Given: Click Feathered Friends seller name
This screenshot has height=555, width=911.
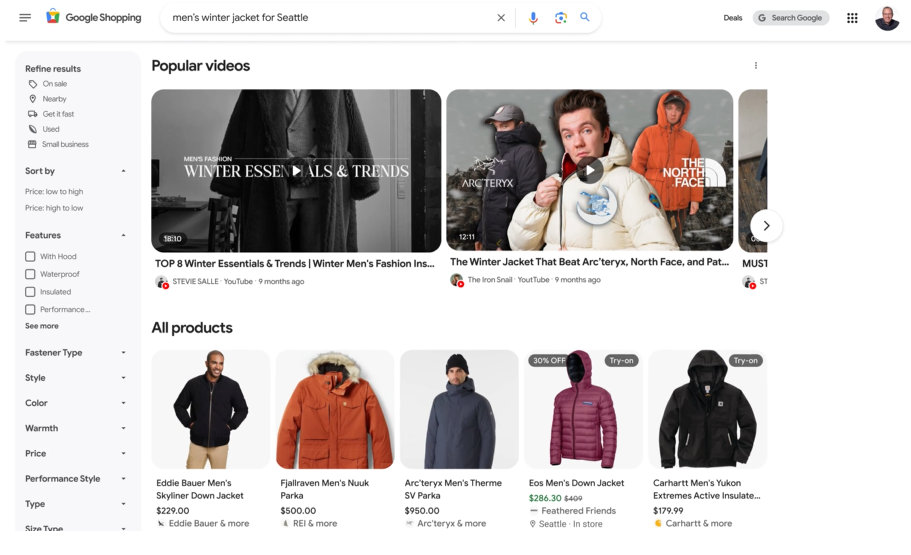Looking at the screenshot, I should pyautogui.click(x=579, y=511).
